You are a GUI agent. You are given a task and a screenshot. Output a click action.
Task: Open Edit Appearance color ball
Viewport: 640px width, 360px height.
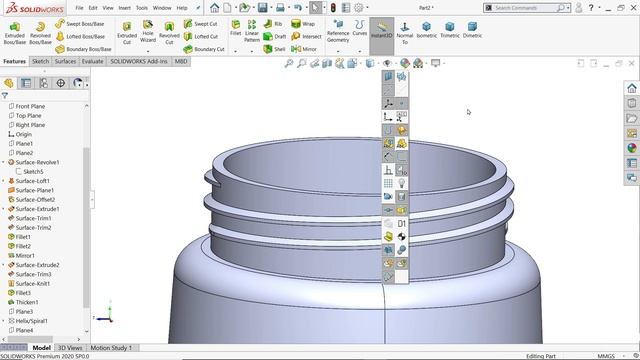[404, 63]
